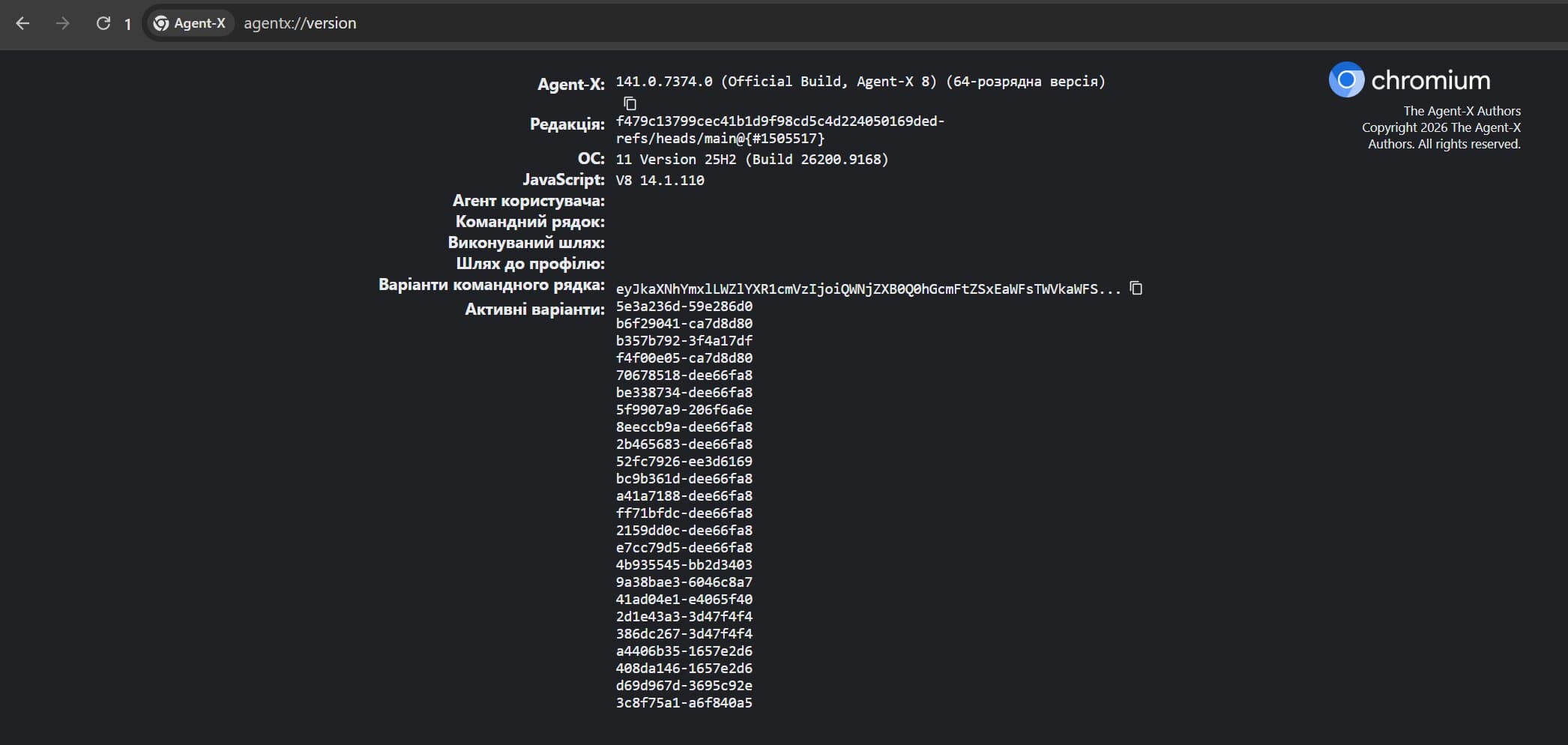Select active variant bc9b361d-dee66fa8
Screen dimensions: 1568x745
[x=684, y=479]
